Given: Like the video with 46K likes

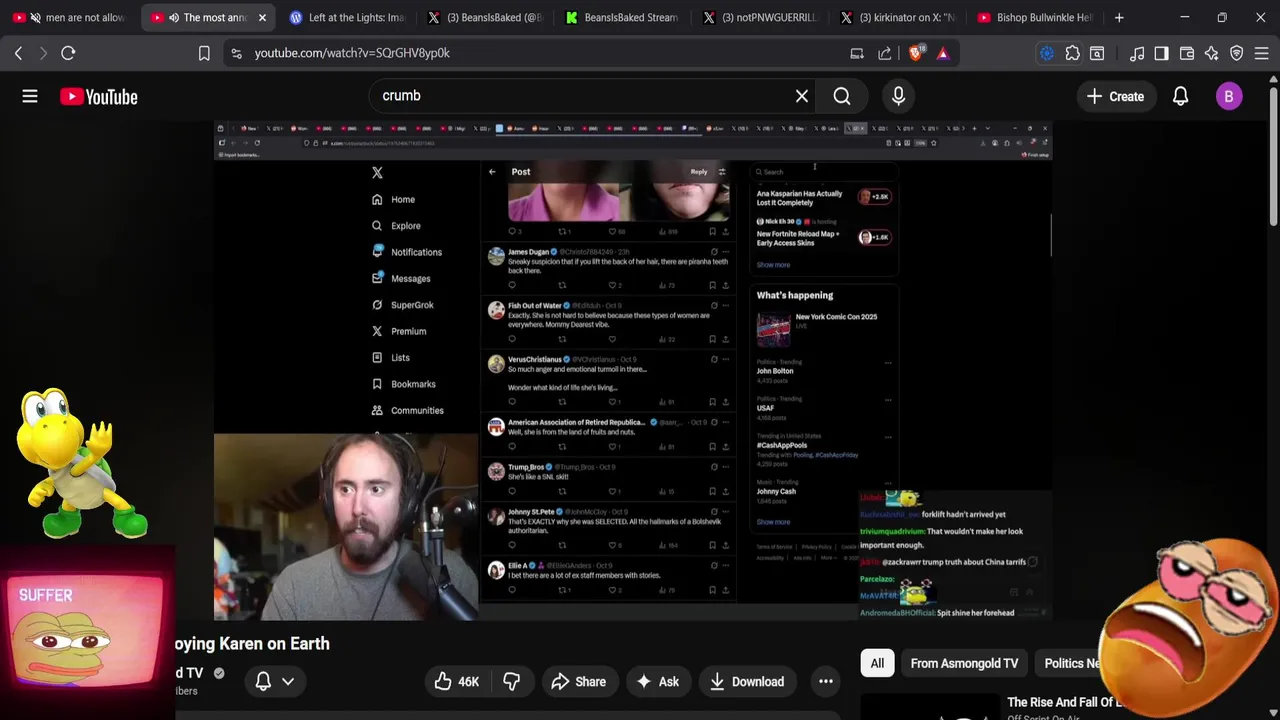Looking at the screenshot, I should [456, 682].
